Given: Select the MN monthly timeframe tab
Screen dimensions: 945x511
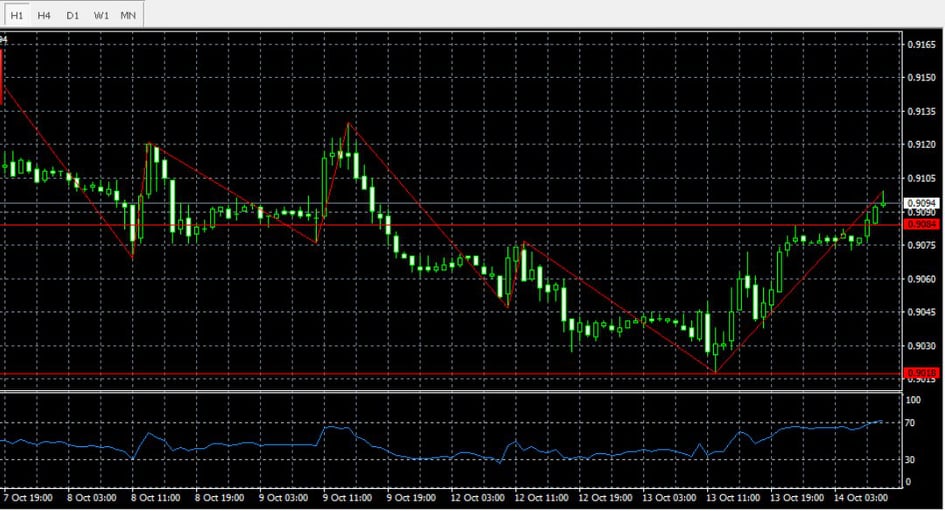Looking at the screenshot, I should (x=128, y=16).
